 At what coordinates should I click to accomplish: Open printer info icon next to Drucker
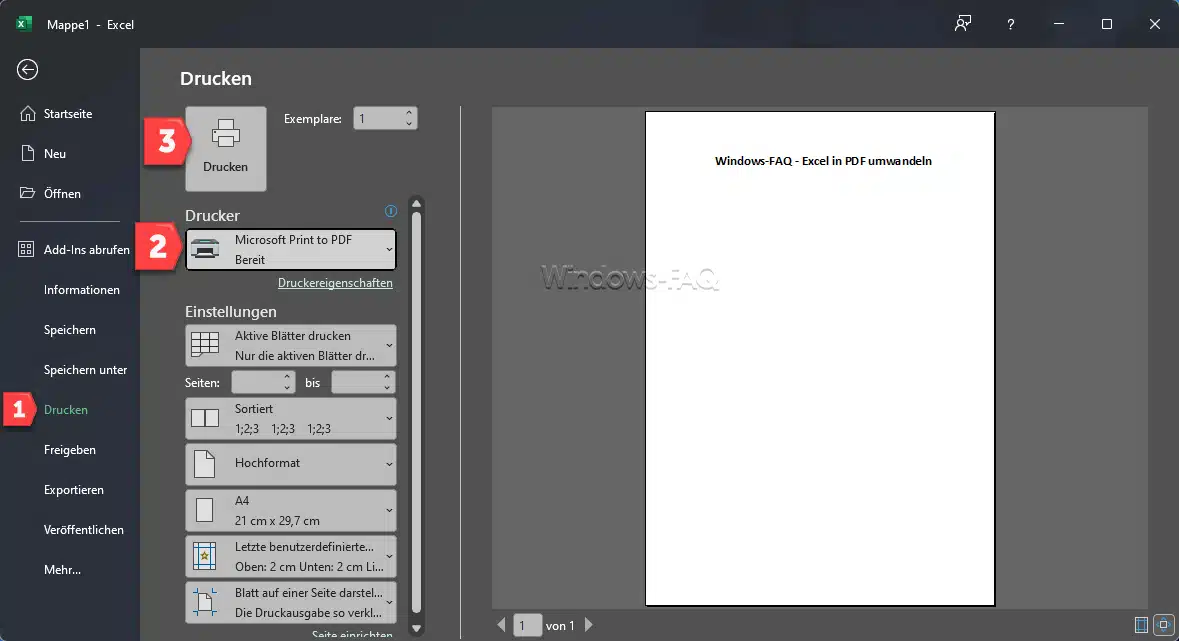pos(391,211)
